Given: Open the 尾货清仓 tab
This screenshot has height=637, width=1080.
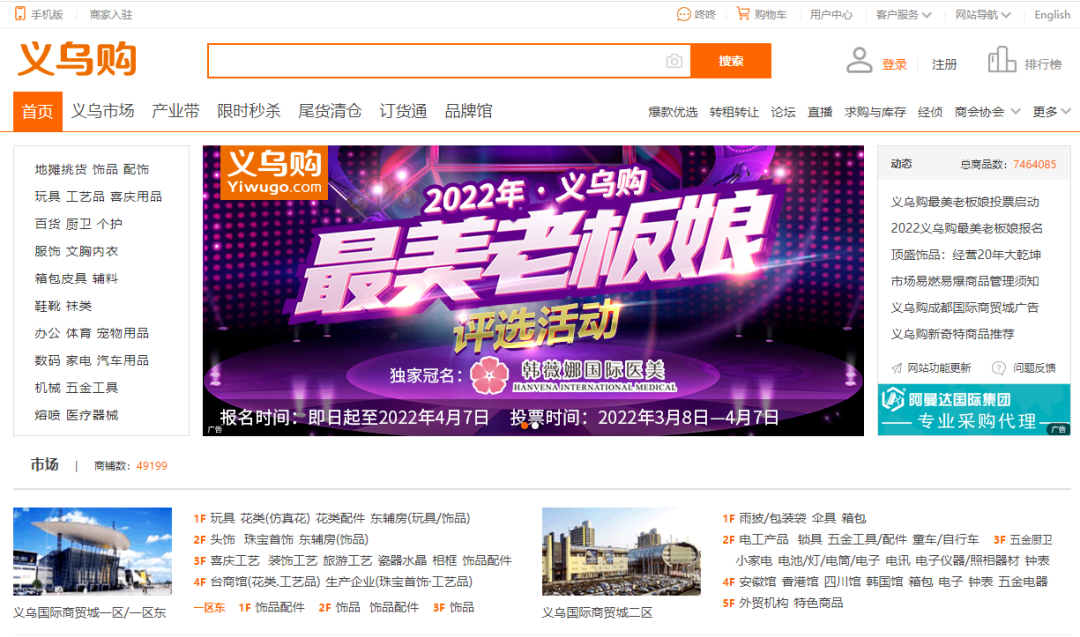Looking at the screenshot, I should point(330,111).
